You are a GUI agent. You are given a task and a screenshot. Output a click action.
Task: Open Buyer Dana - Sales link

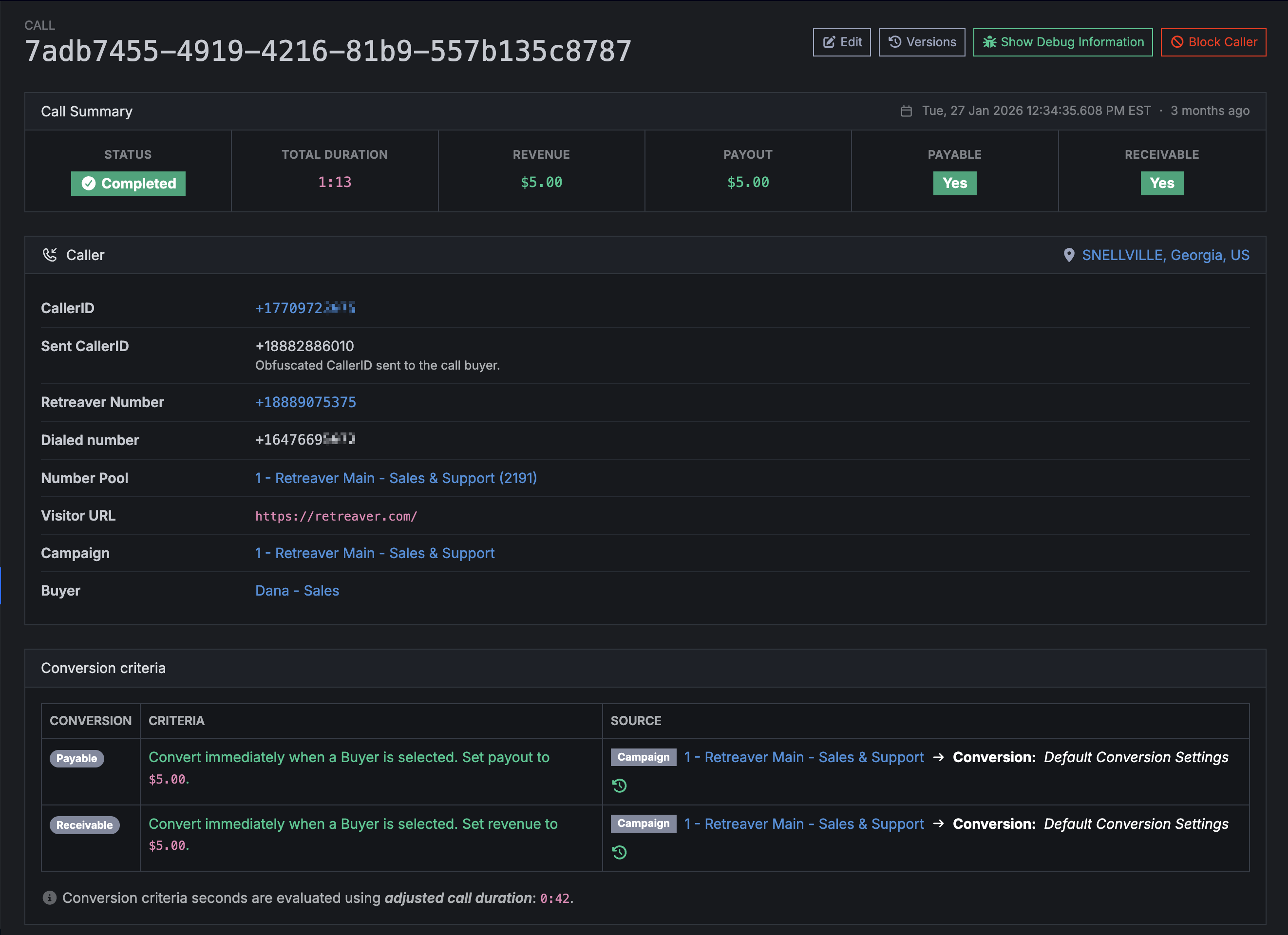click(x=297, y=590)
